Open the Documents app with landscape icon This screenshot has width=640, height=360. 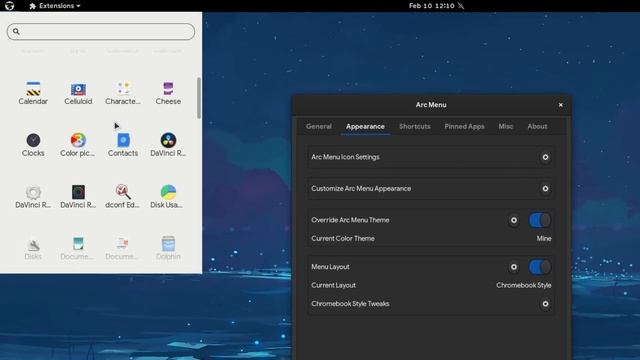(x=78, y=249)
